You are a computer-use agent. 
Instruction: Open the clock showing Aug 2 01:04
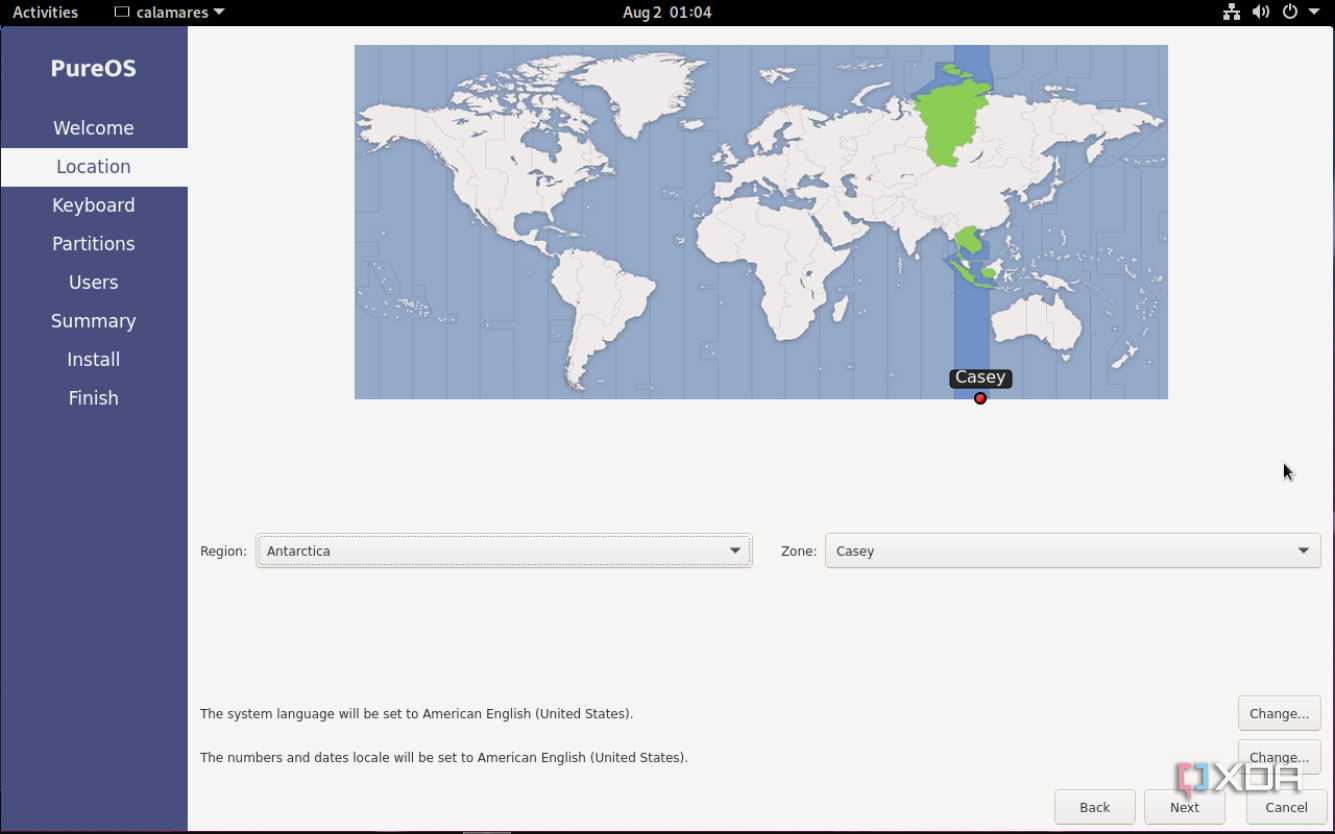click(x=667, y=12)
